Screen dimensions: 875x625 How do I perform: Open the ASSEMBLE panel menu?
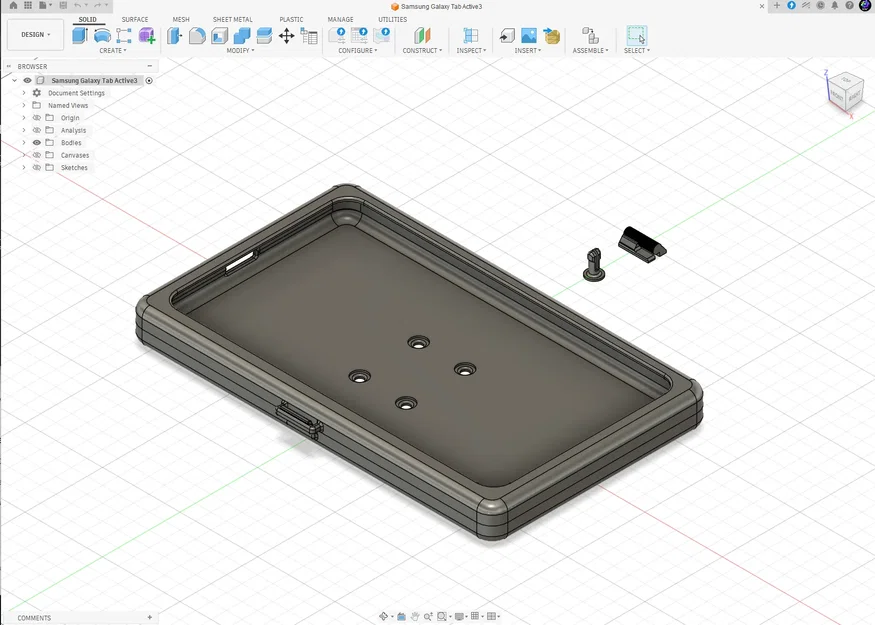coord(590,50)
